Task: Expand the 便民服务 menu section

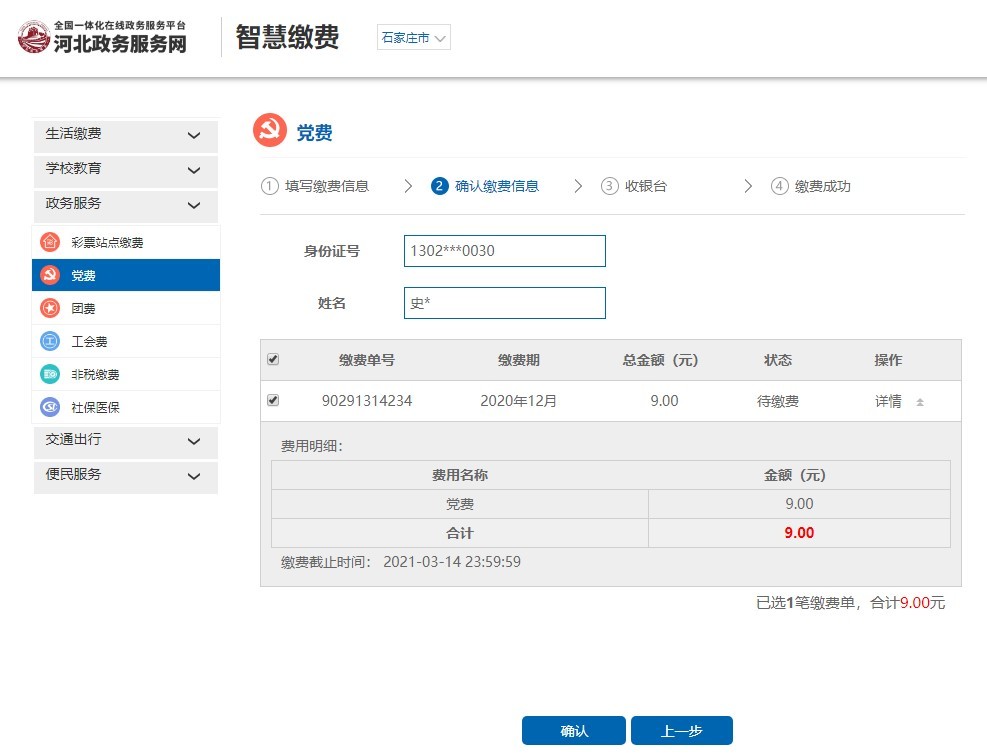Action: [125, 477]
